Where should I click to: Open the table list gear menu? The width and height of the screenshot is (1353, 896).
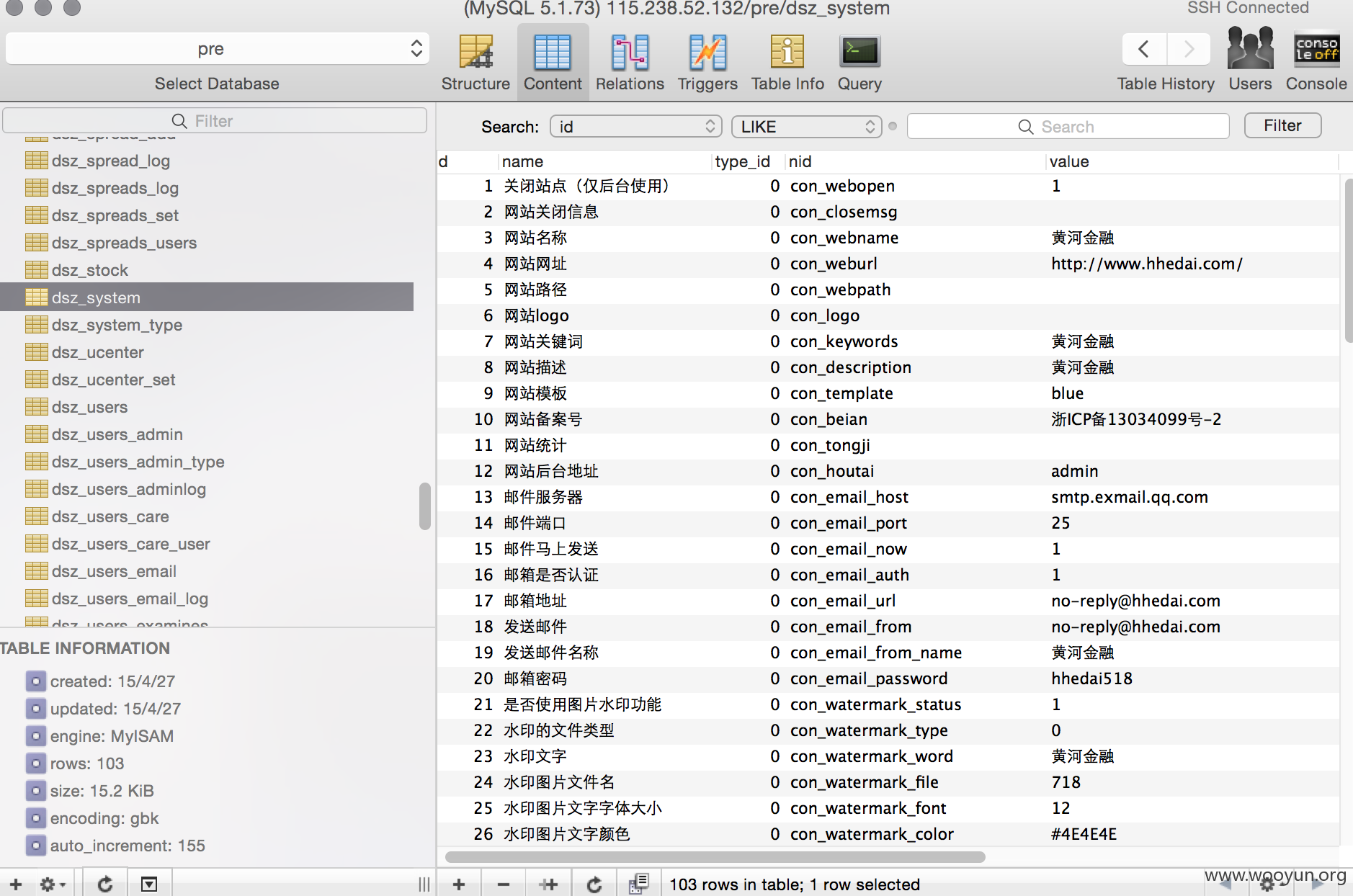click(52, 884)
